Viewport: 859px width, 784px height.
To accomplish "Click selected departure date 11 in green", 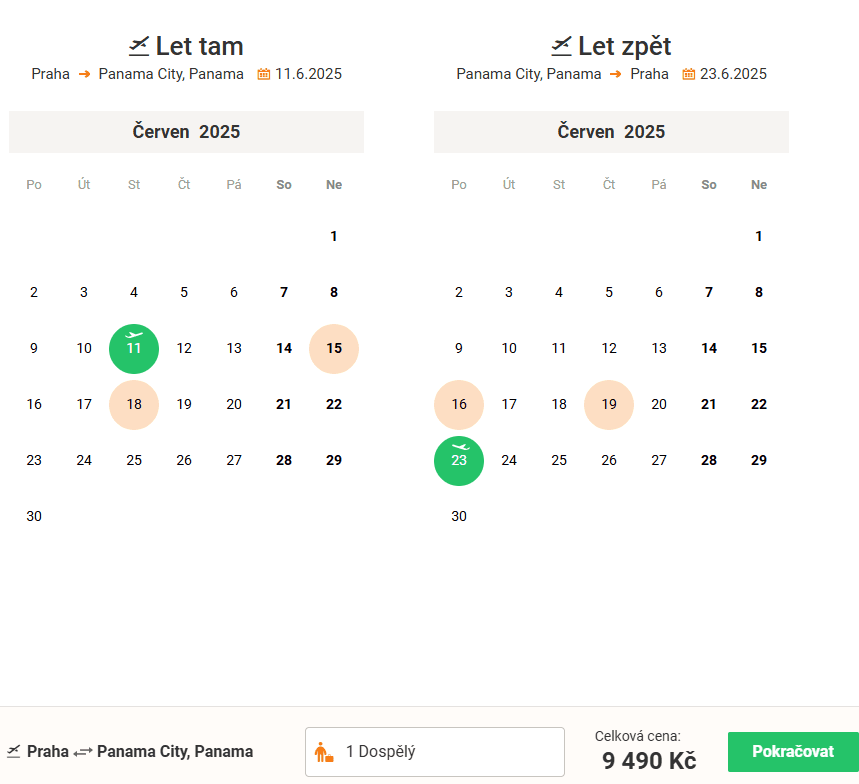I will tap(134, 349).
